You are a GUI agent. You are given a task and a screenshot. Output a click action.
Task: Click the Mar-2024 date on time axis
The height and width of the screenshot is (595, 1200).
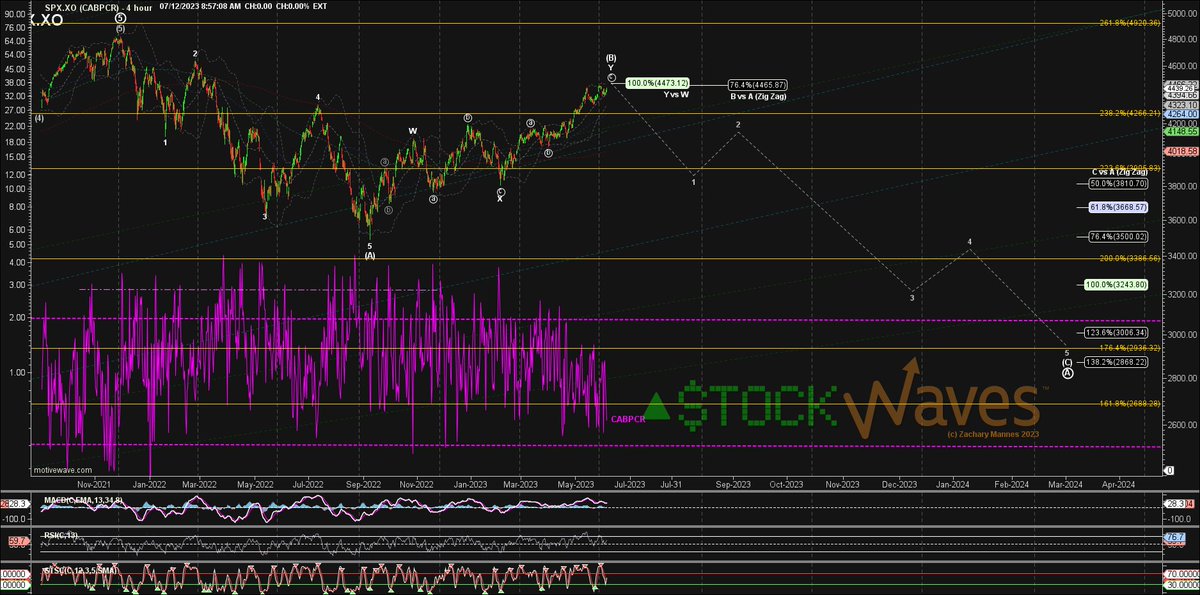tap(1065, 483)
